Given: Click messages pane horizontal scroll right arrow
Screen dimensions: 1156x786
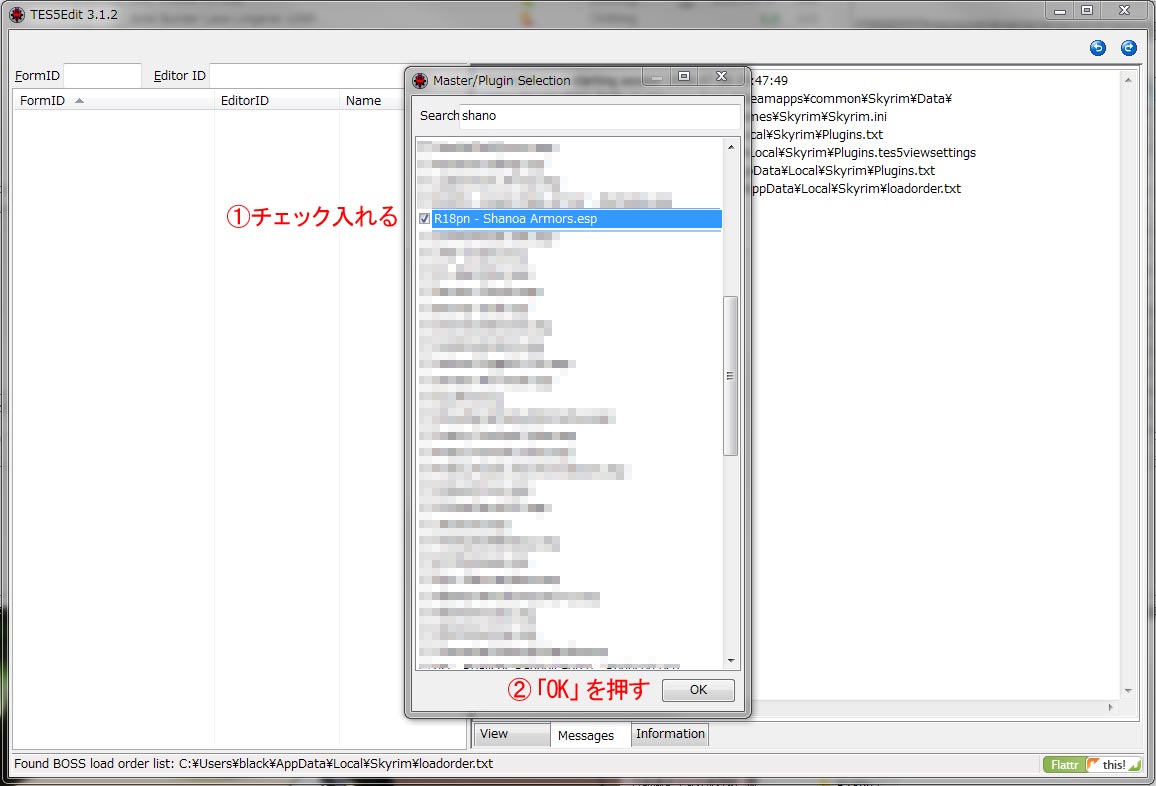Looking at the screenshot, I should pyautogui.click(x=1111, y=707).
